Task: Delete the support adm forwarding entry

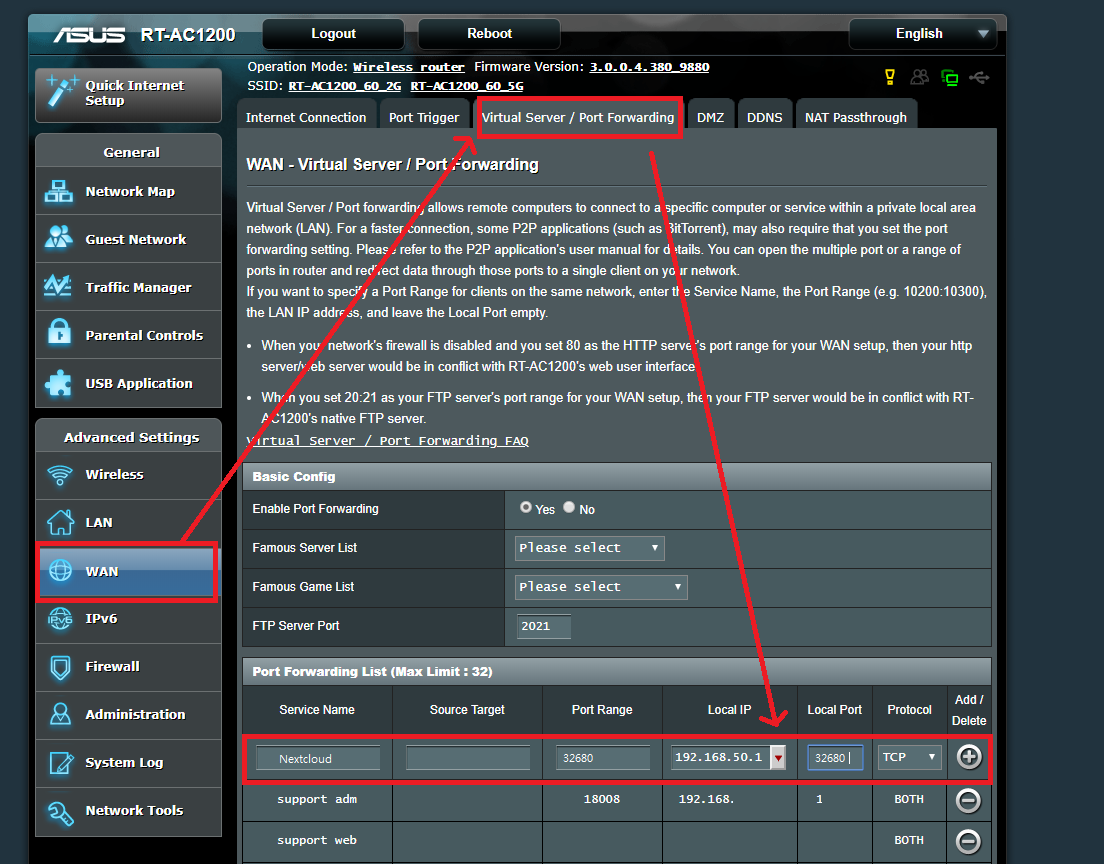Action: 968,799
